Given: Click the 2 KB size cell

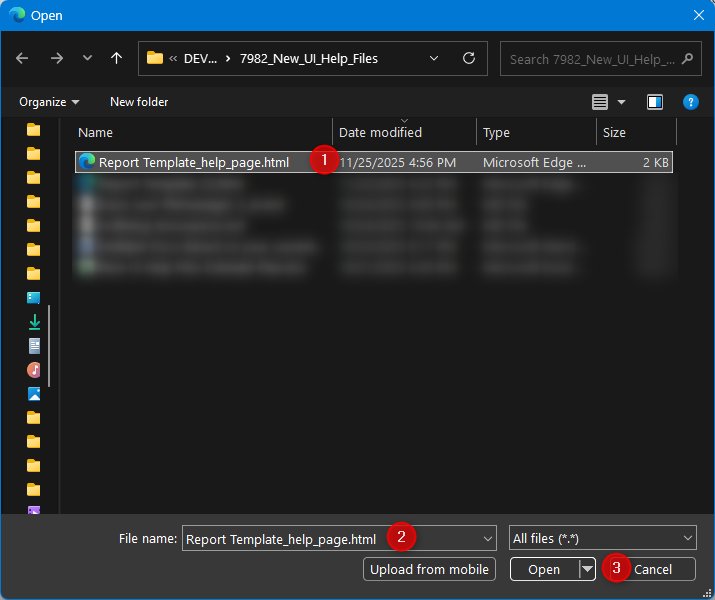Looking at the screenshot, I should click(656, 163).
